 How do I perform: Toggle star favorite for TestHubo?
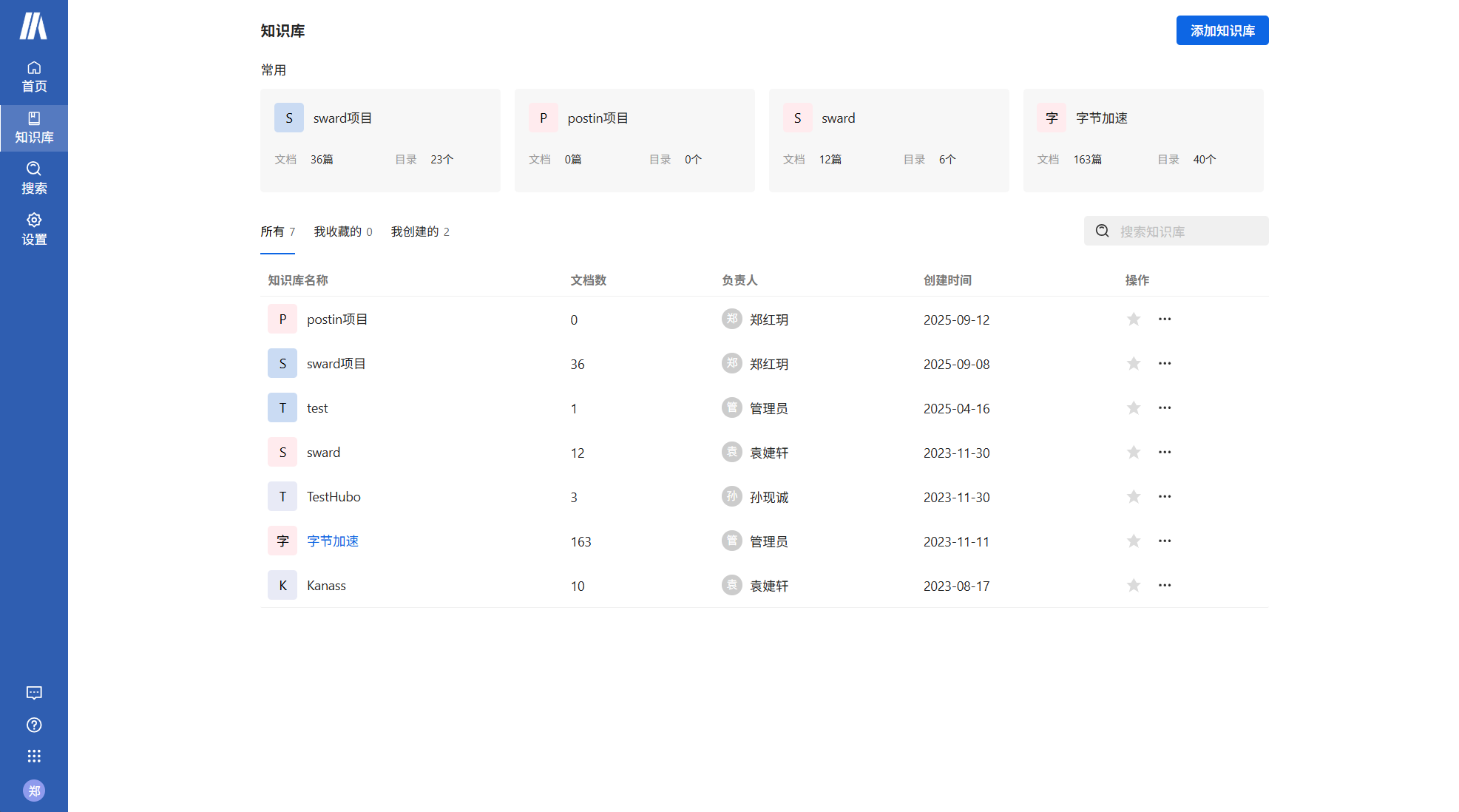(x=1134, y=497)
